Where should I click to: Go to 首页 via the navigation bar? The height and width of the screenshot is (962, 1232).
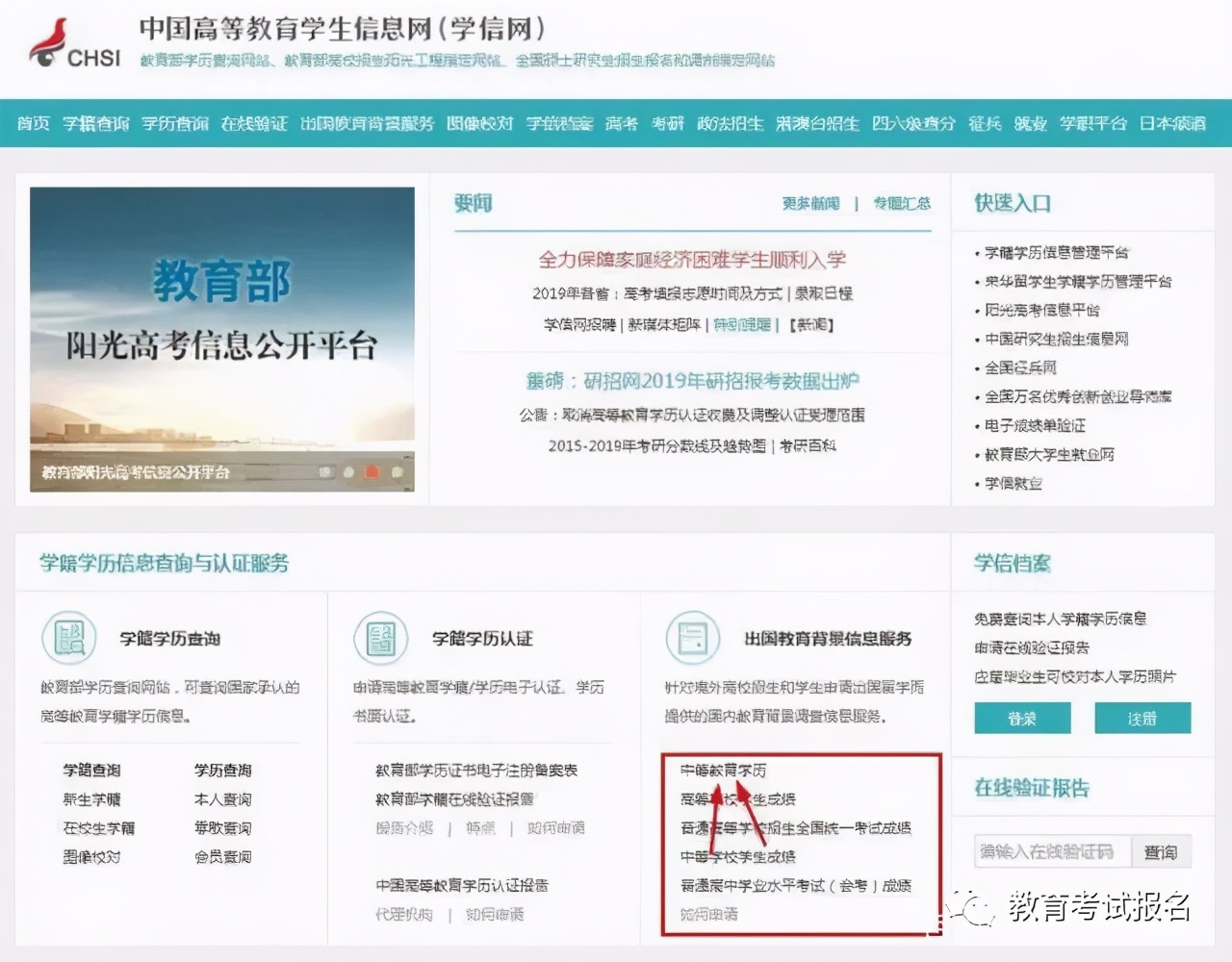coord(32,123)
